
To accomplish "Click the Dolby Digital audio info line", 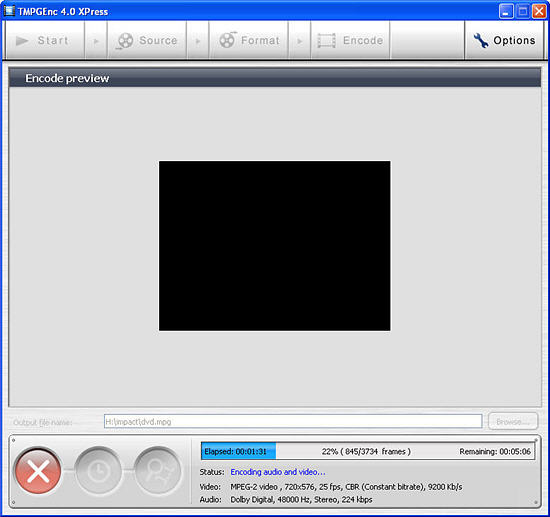I will pos(301,499).
